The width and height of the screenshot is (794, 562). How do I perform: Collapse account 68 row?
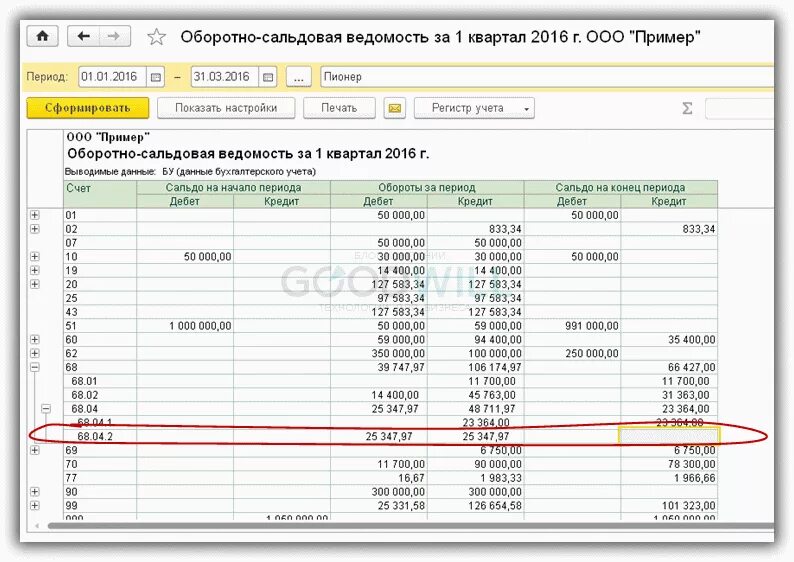(34, 367)
